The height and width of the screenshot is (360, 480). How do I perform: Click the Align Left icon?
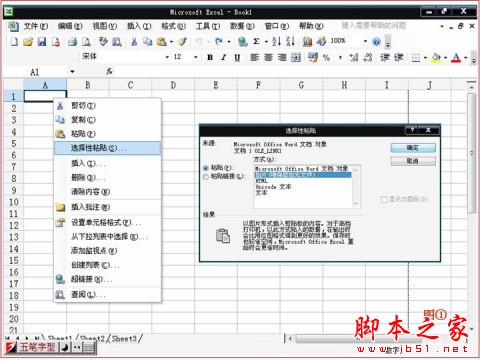pos(255,57)
